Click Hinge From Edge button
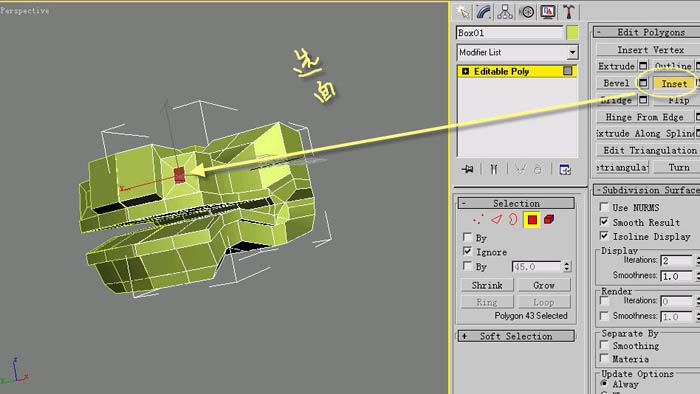 click(x=645, y=117)
